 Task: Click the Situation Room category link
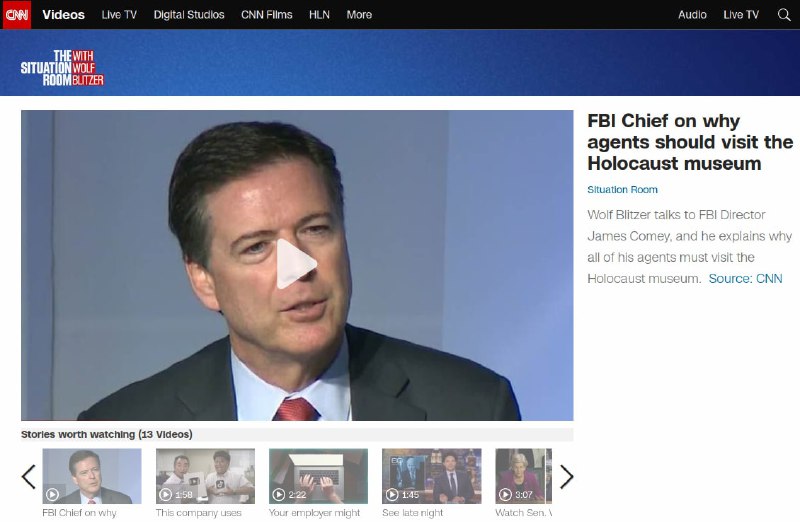click(622, 189)
